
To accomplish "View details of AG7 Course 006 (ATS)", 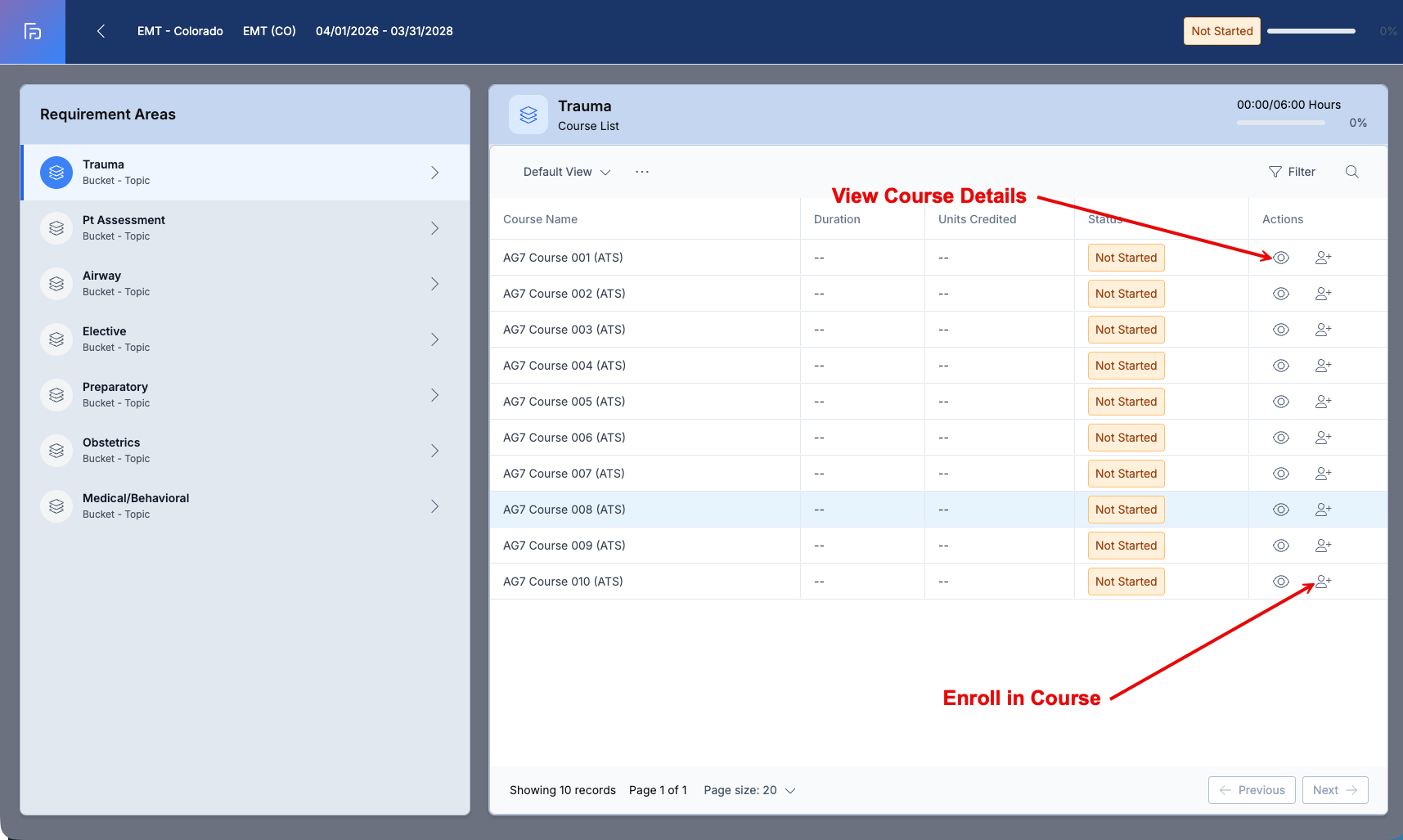I will [x=1281, y=438].
